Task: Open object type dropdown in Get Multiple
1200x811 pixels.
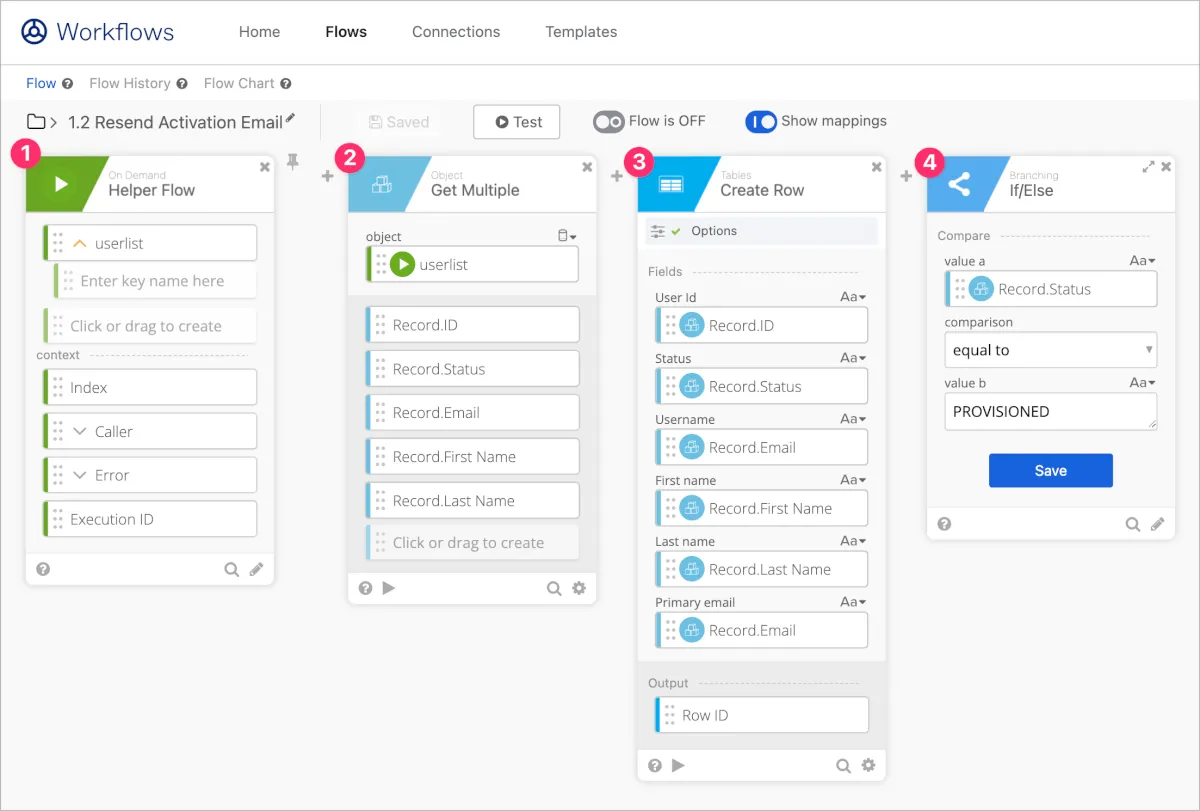Action: click(567, 236)
